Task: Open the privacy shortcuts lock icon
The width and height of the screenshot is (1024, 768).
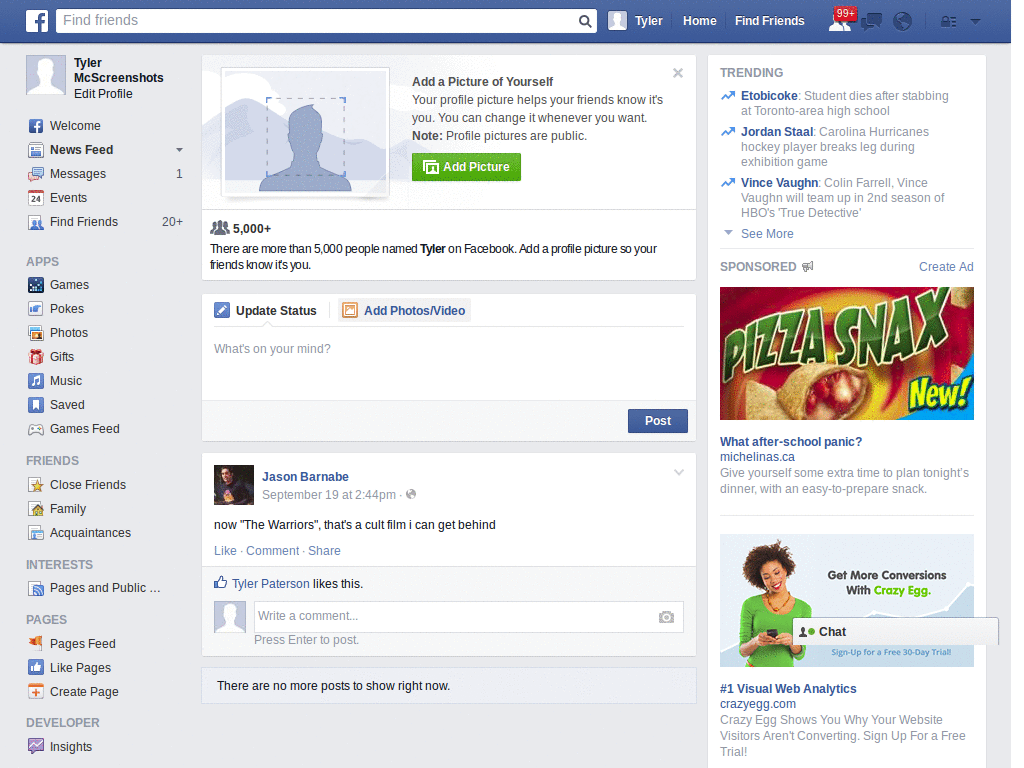Action: click(x=948, y=22)
